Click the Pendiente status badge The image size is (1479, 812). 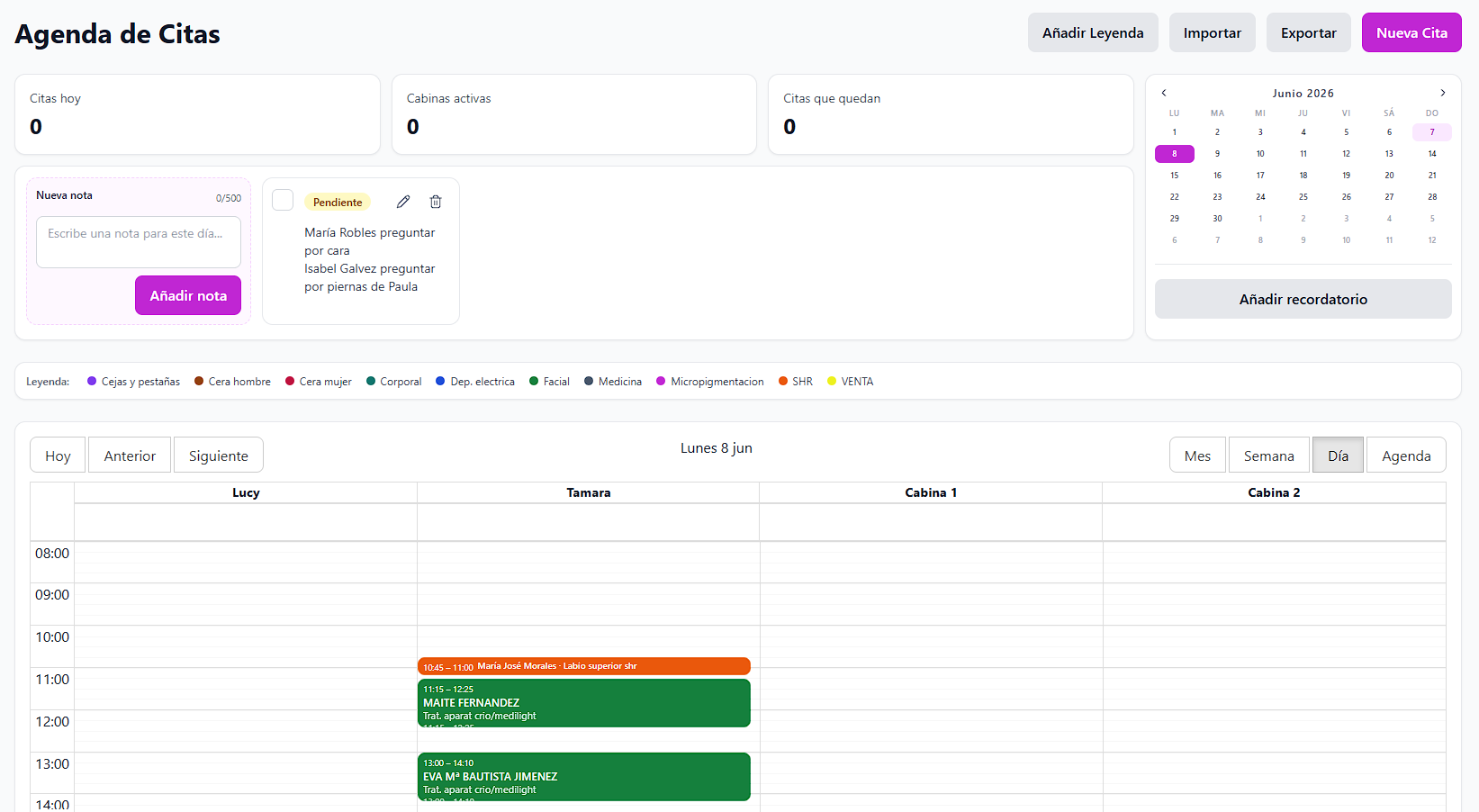click(x=338, y=202)
